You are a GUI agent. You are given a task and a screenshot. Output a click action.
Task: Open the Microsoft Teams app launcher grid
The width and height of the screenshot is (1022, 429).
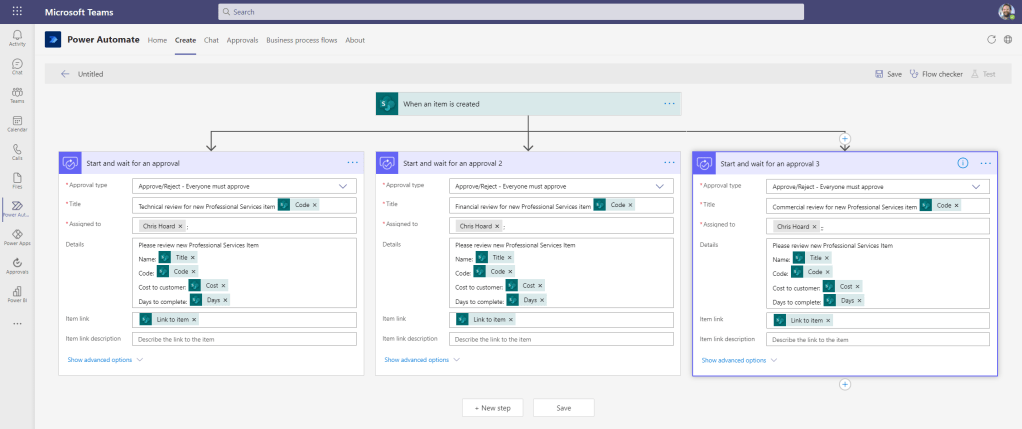(x=17, y=11)
